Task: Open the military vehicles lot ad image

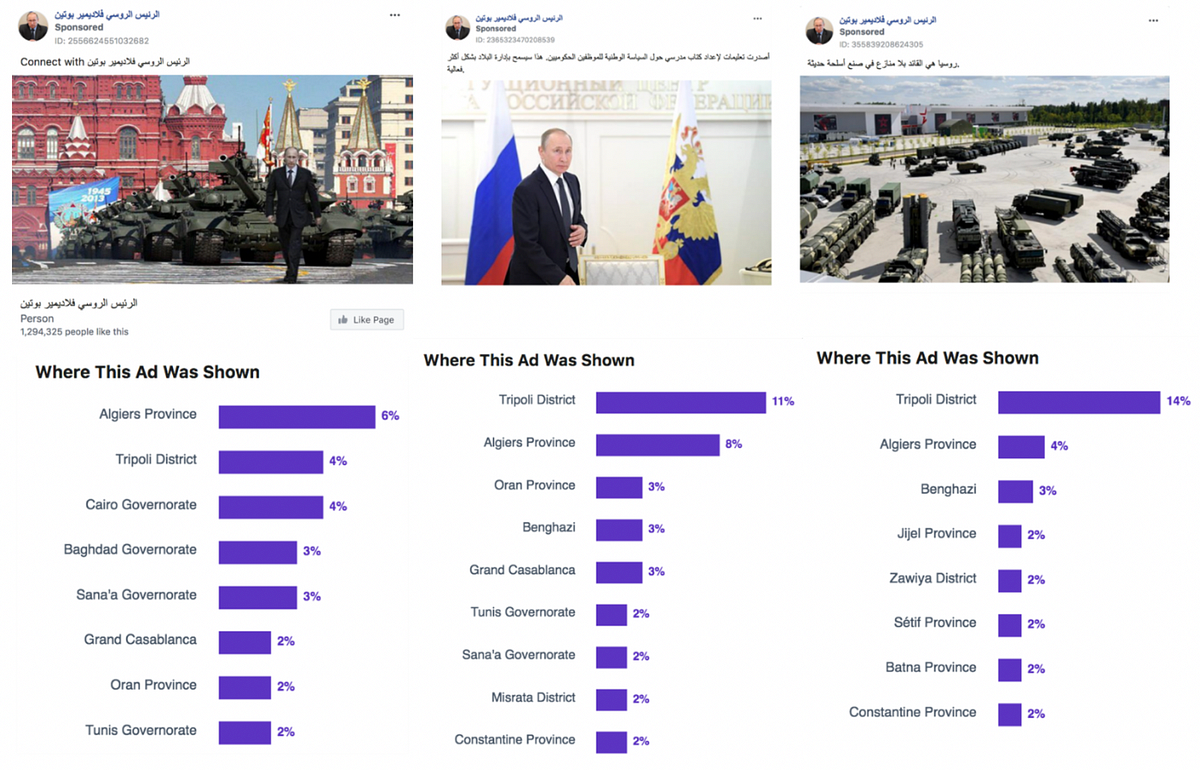Action: coord(984,180)
